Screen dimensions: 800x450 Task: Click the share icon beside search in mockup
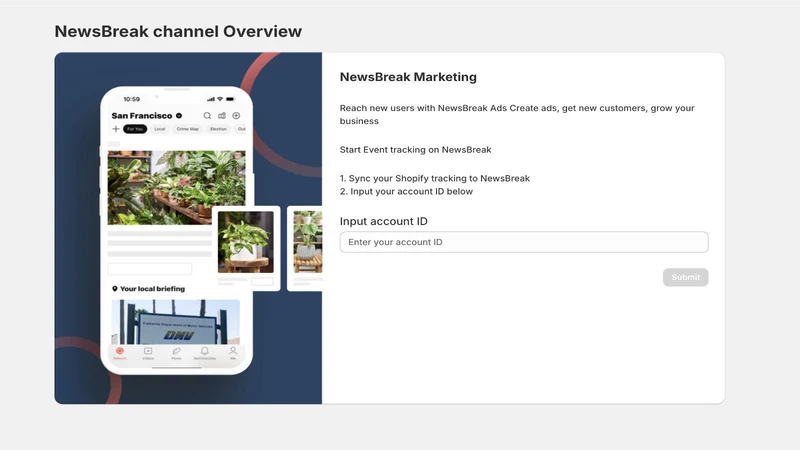click(222, 116)
